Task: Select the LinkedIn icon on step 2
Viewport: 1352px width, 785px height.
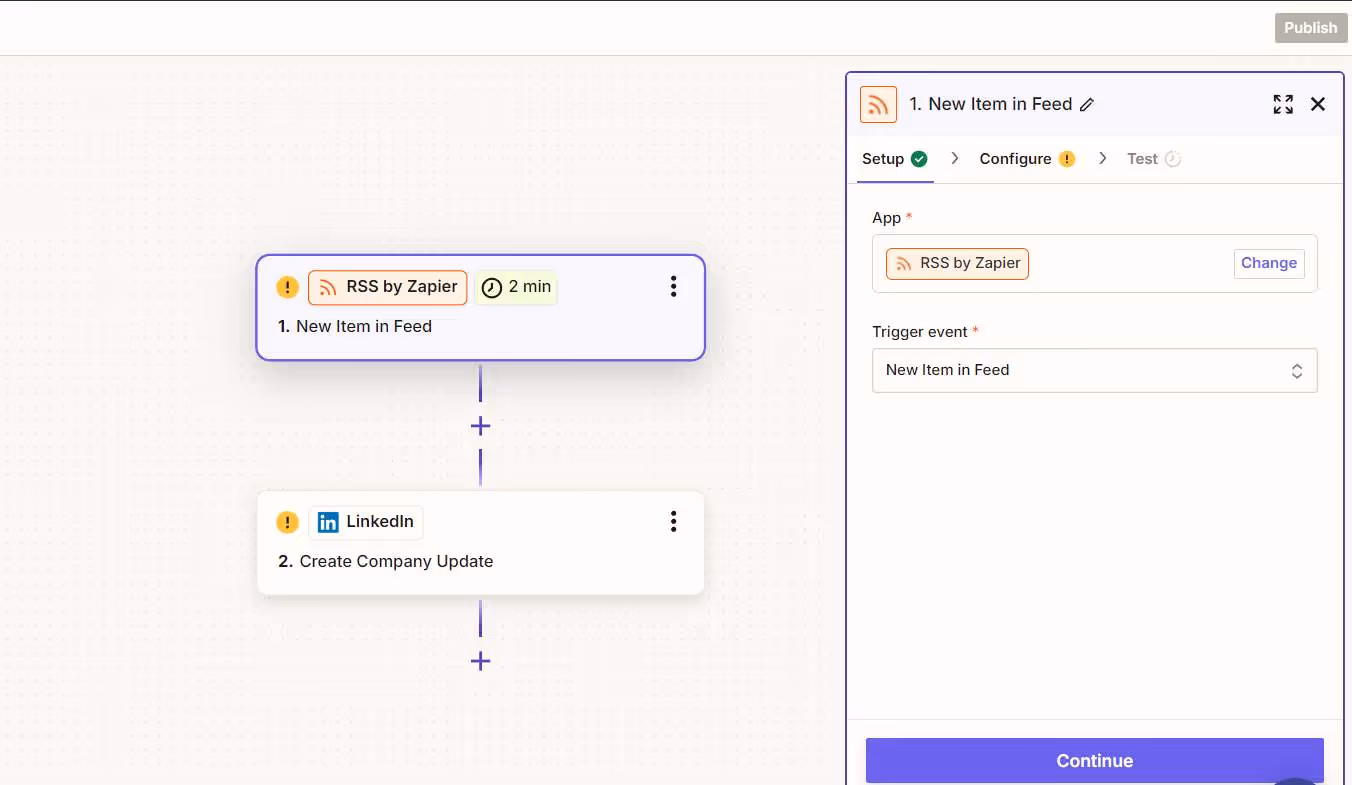Action: click(328, 521)
